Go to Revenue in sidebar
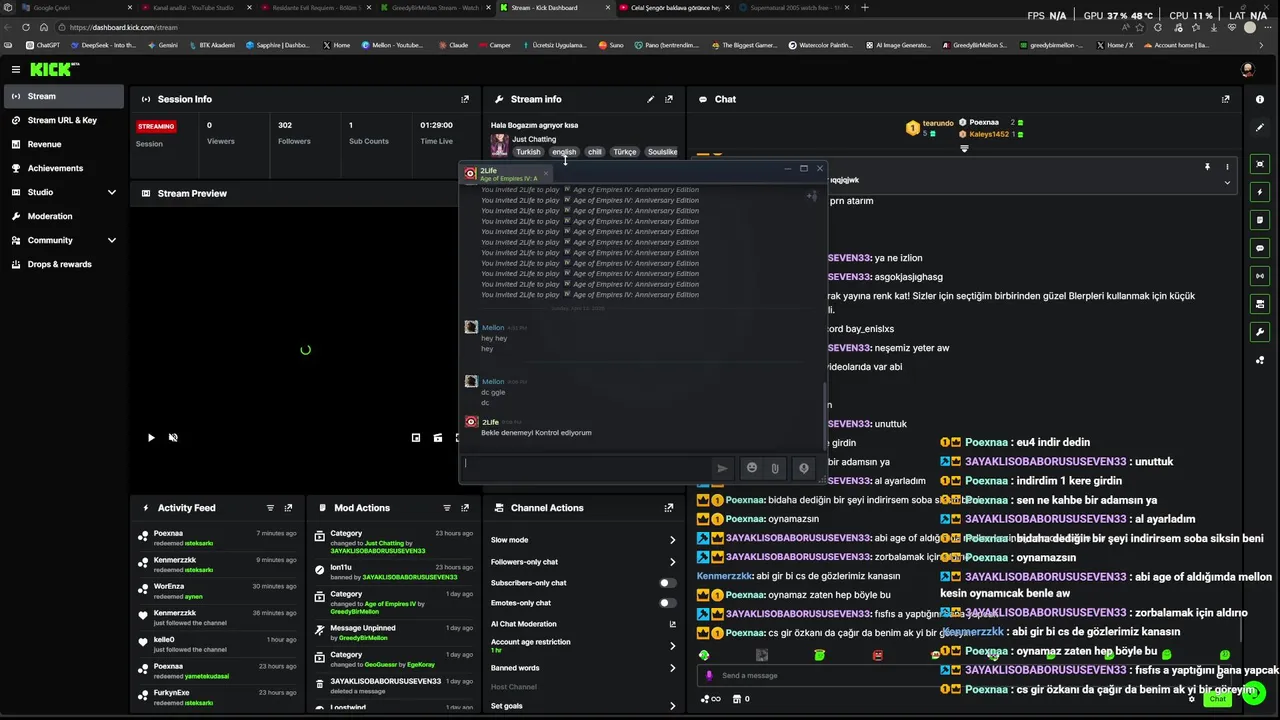This screenshot has width=1280, height=720. (64, 144)
